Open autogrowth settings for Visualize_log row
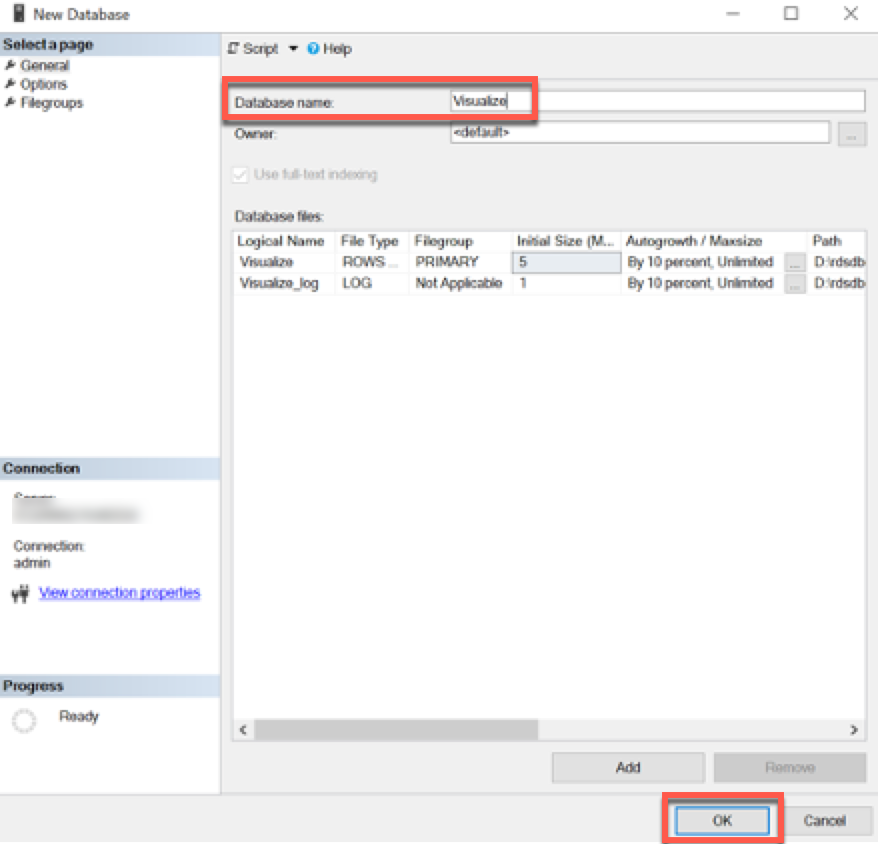The height and width of the screenshot is (844, 878). 795,284
